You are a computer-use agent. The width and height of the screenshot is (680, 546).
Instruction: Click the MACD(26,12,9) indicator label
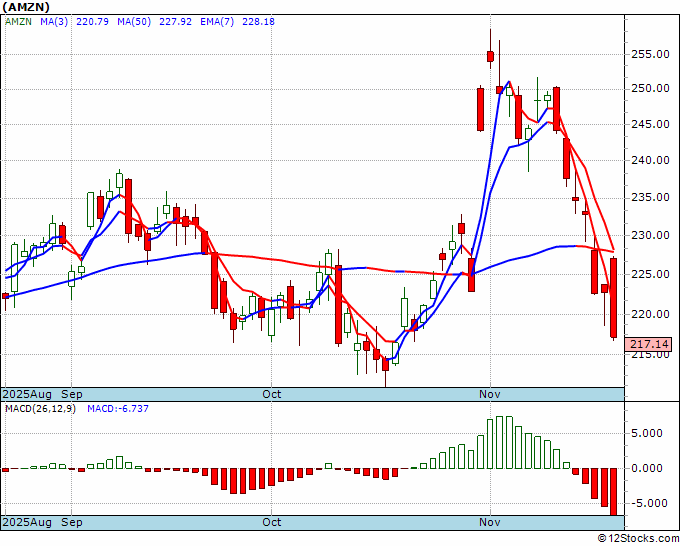(40, 409)
